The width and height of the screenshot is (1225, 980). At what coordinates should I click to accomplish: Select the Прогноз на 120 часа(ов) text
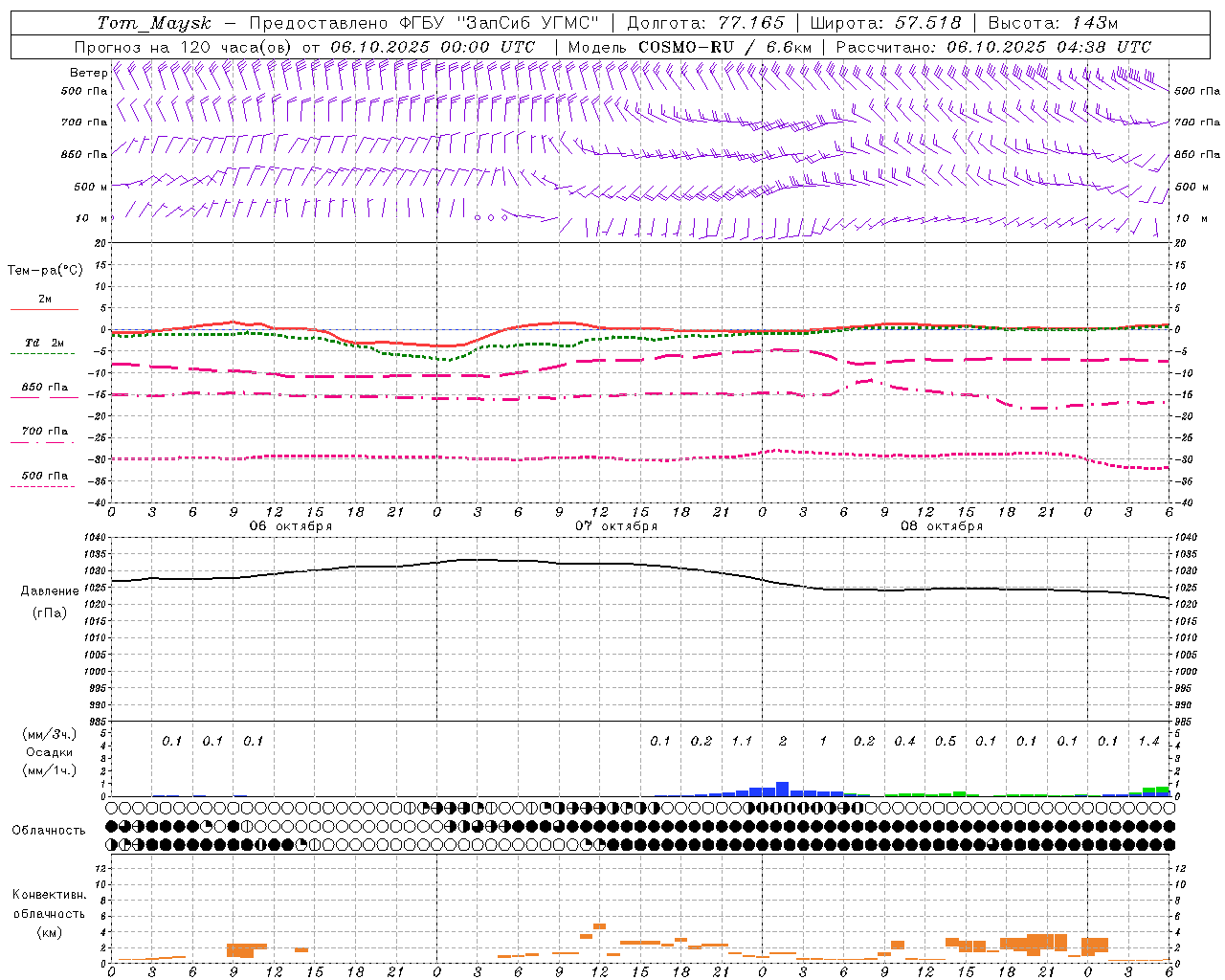[184, 47]
